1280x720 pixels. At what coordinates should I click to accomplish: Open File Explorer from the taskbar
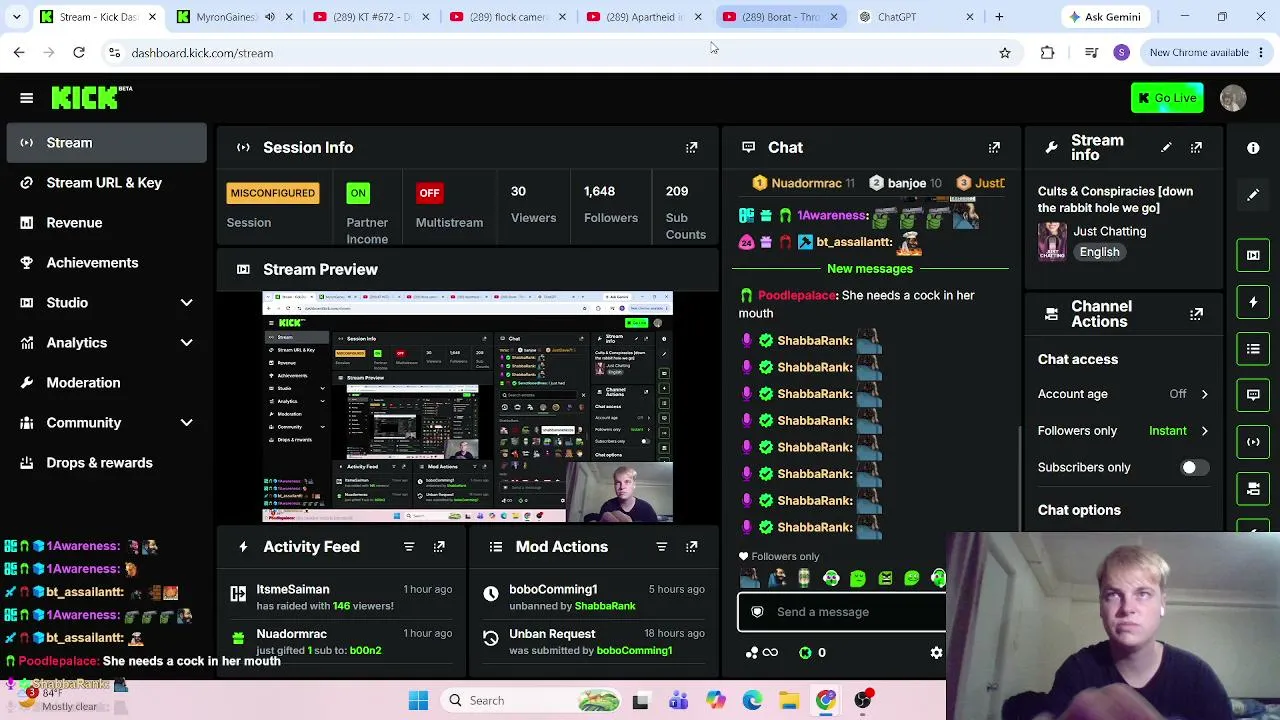789,701
